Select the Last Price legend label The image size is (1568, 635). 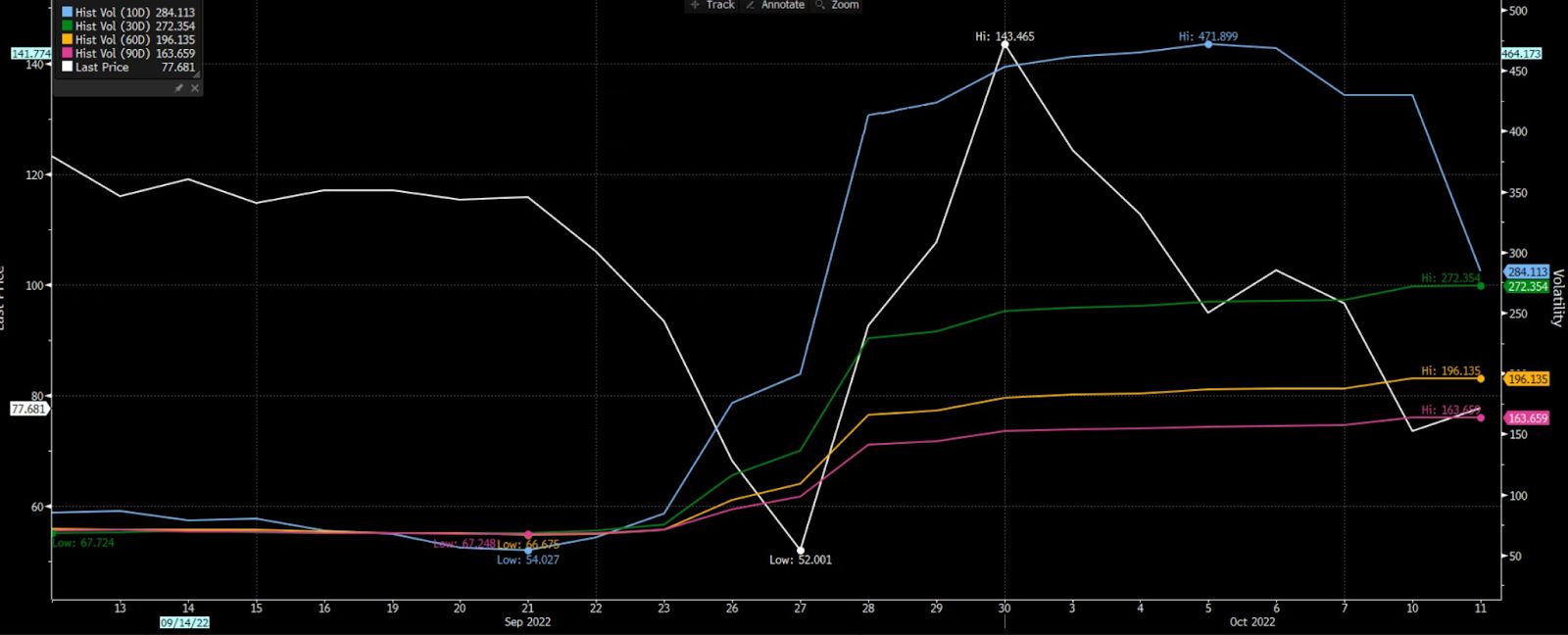(102, 68)
